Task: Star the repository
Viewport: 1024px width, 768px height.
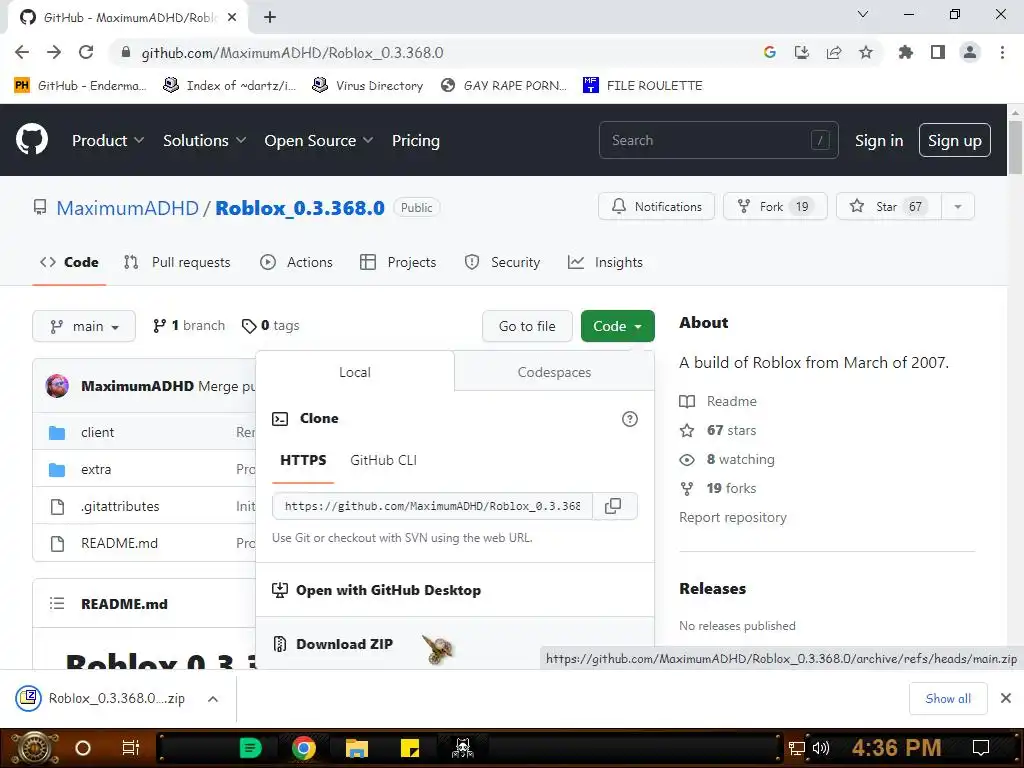Action: click(x=889, y=206)
